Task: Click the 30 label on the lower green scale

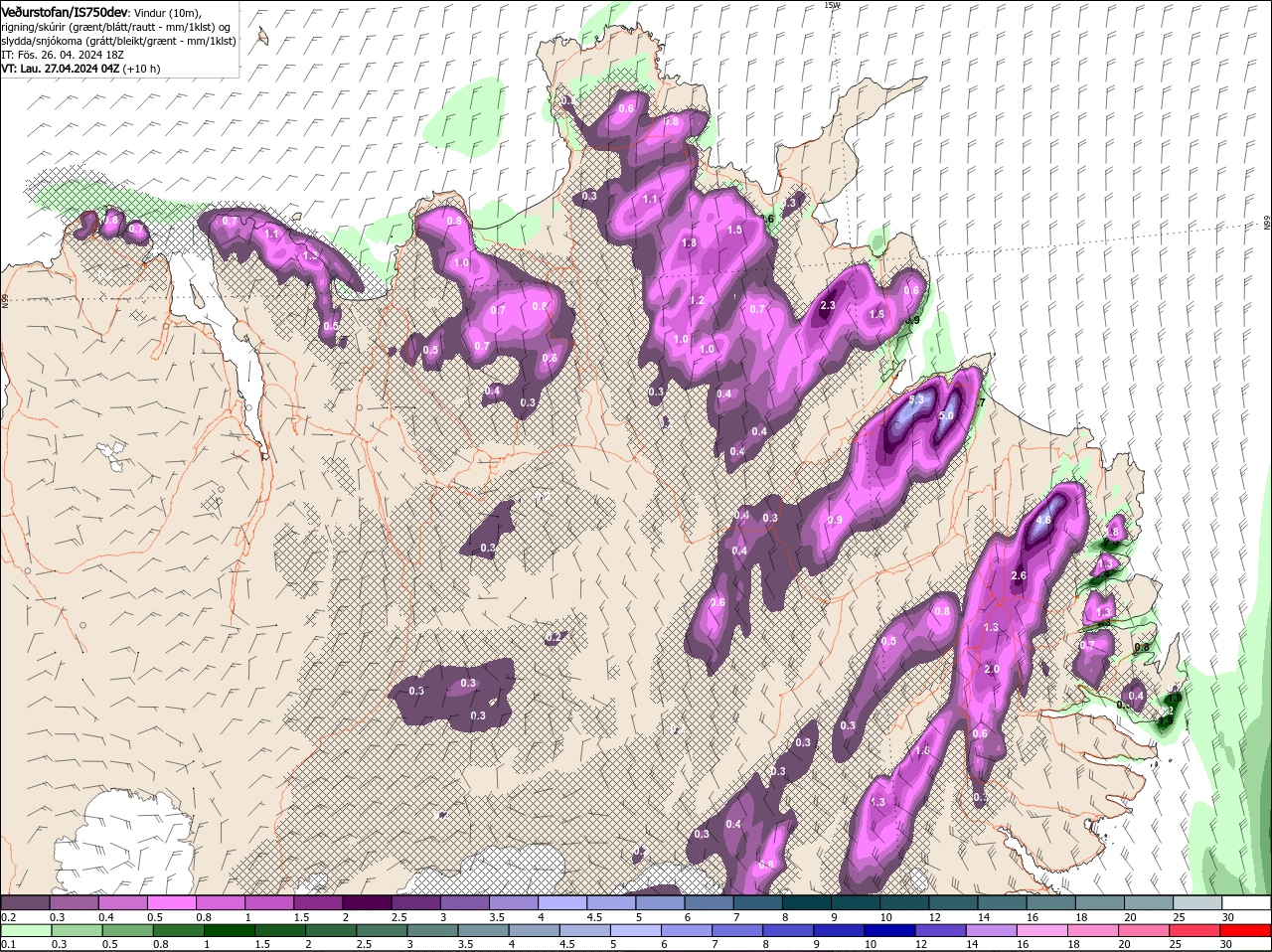Action: pos(1225,944)
